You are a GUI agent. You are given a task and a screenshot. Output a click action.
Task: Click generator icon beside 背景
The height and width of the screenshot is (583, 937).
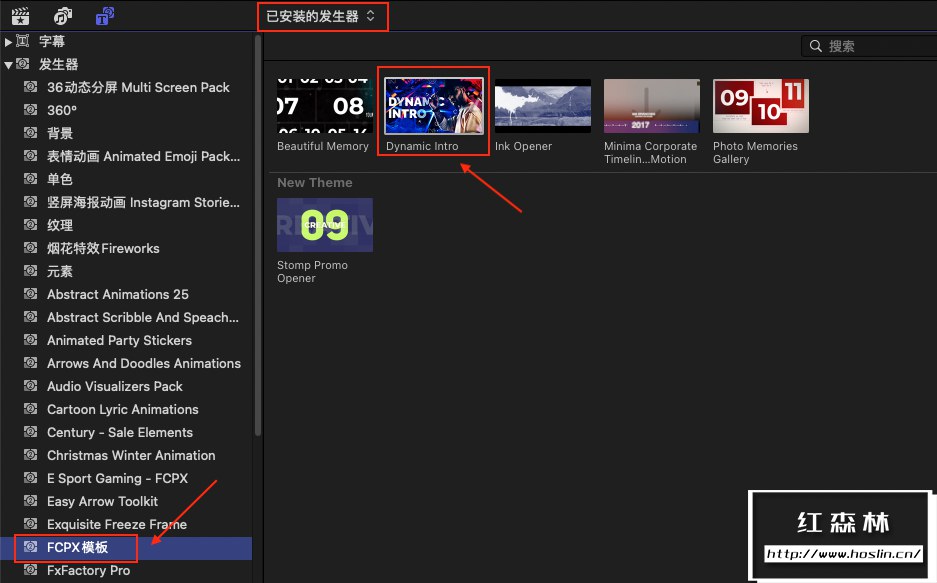30,132
